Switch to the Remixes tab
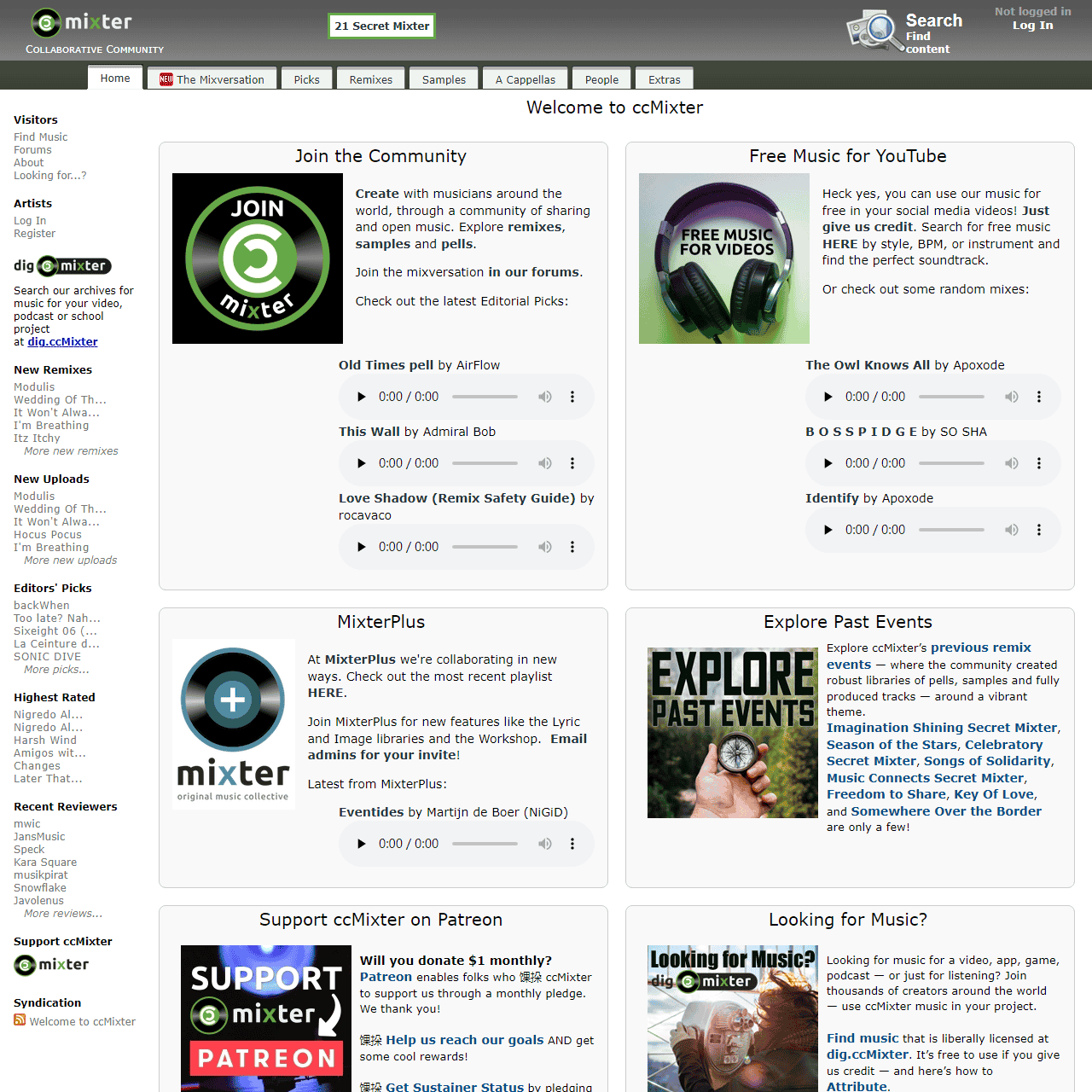Viewport: 1092px width, 1092px height. click(370, 79)
